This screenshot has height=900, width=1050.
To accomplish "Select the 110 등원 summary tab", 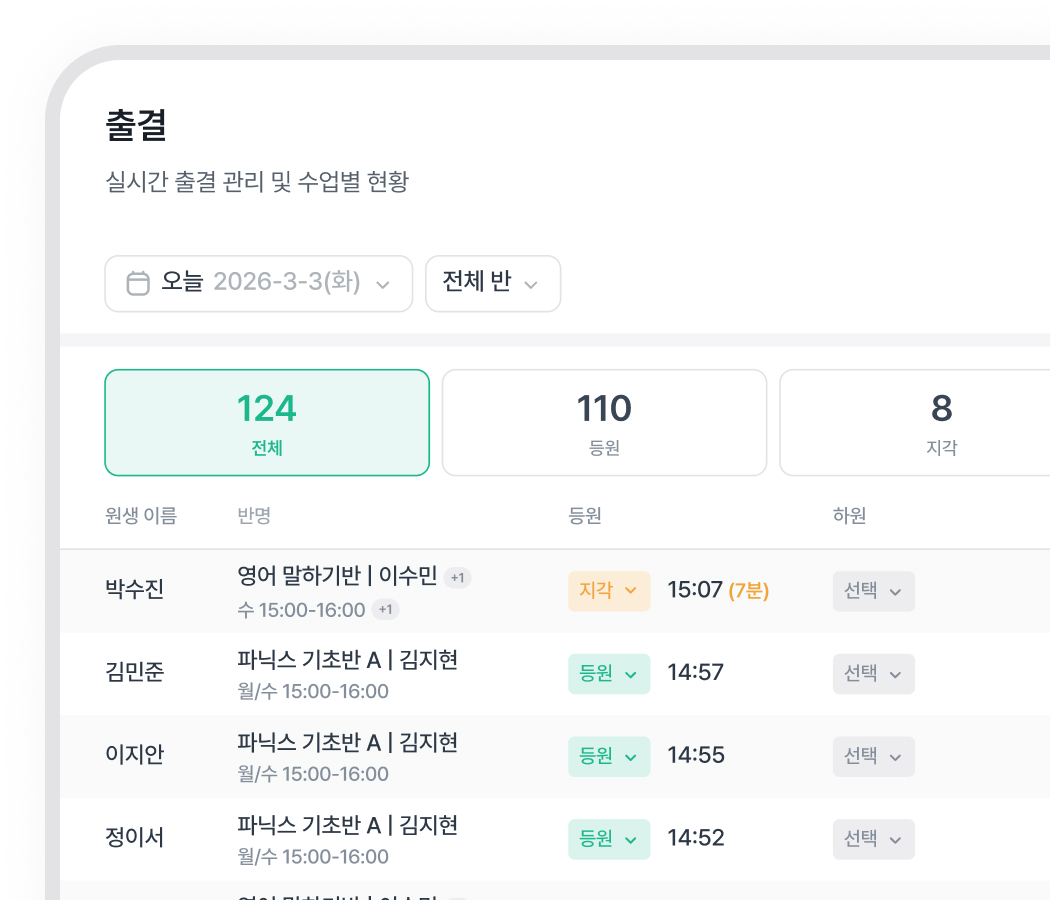I will (x=604, y=423).
